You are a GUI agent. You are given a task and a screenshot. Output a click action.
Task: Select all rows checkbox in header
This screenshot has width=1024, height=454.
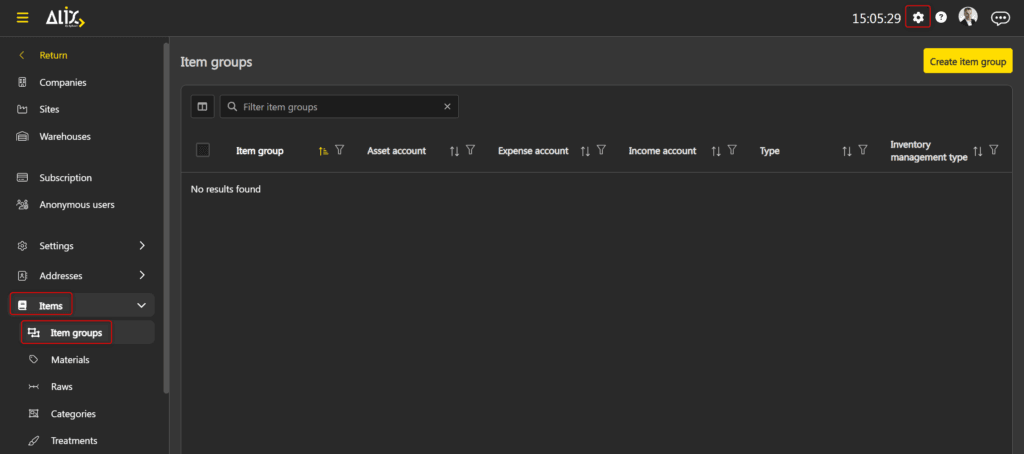coord(203,150)
